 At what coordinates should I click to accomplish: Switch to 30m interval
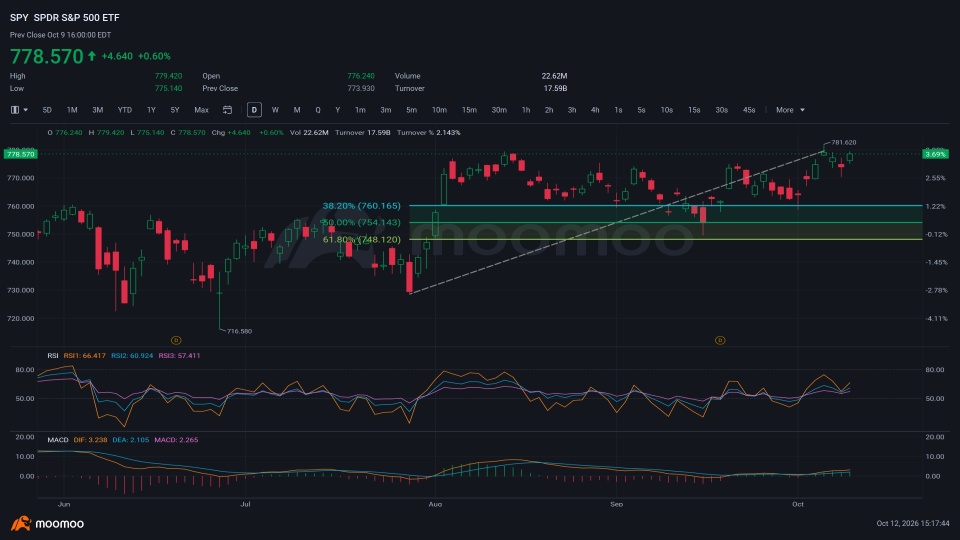pyautogui.click(x=499, y=110)
